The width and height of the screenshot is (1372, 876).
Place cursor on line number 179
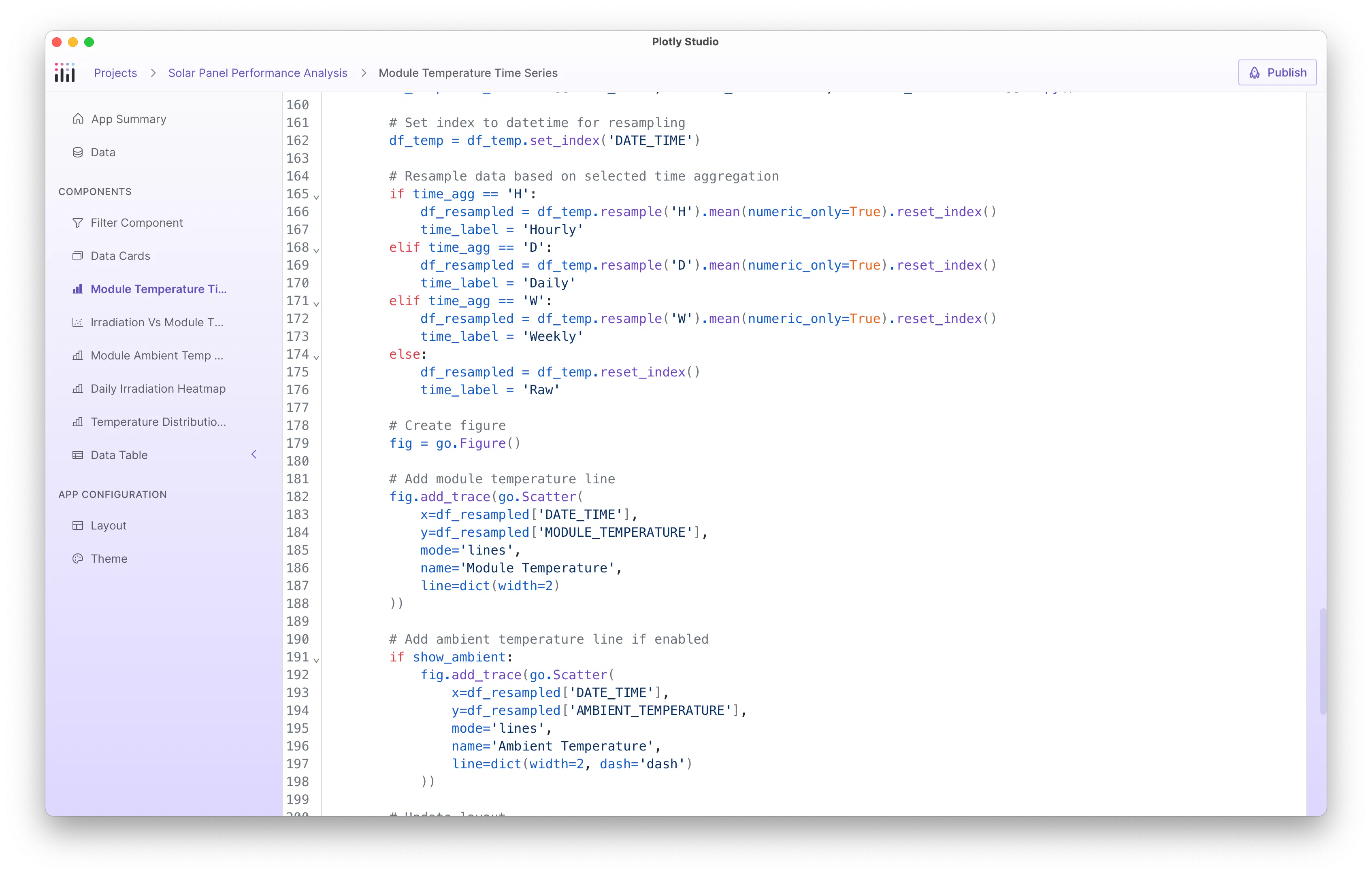pyautogui.click(x=297, y=443)
